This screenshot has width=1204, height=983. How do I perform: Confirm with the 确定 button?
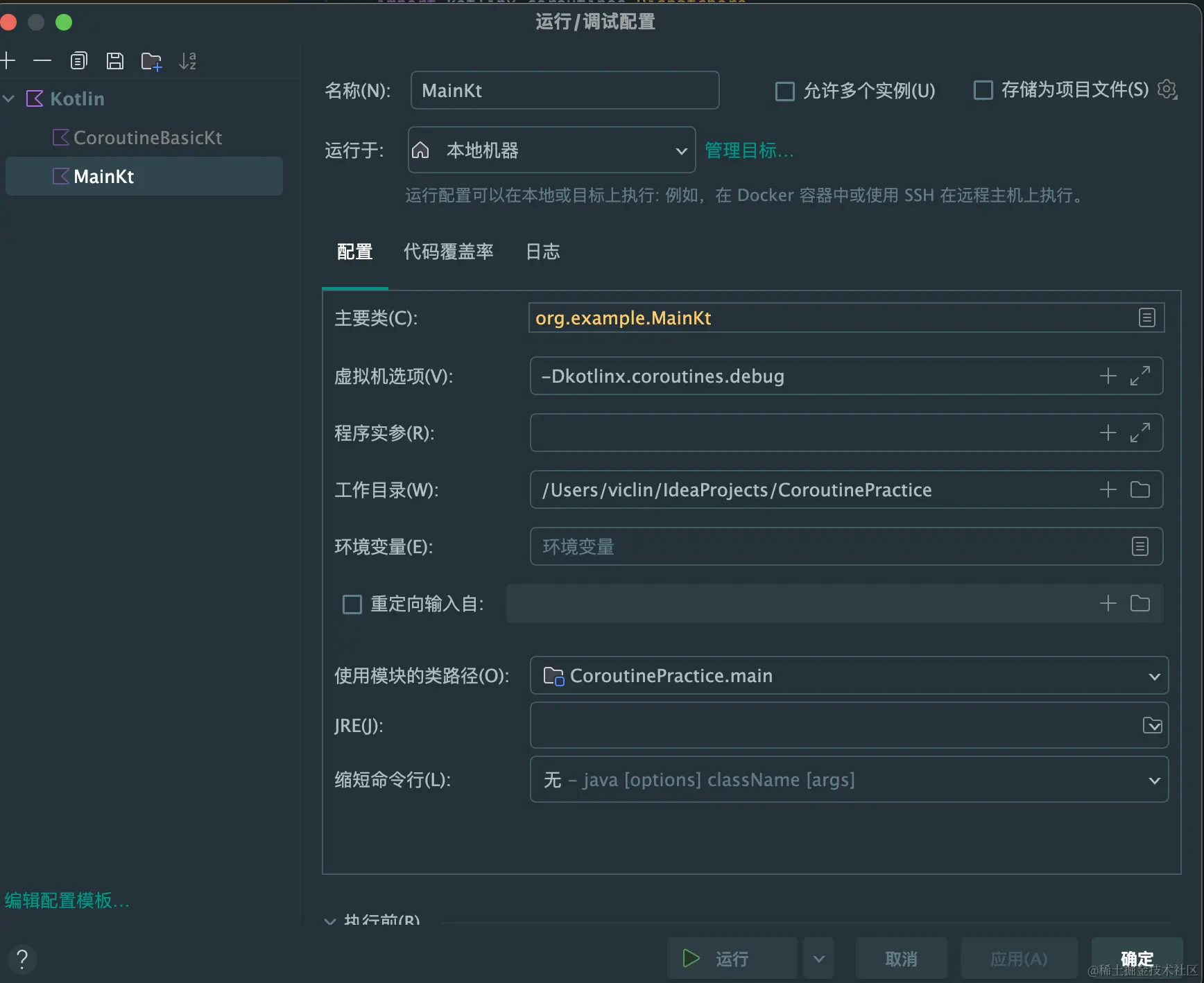tap(1137, 959)
